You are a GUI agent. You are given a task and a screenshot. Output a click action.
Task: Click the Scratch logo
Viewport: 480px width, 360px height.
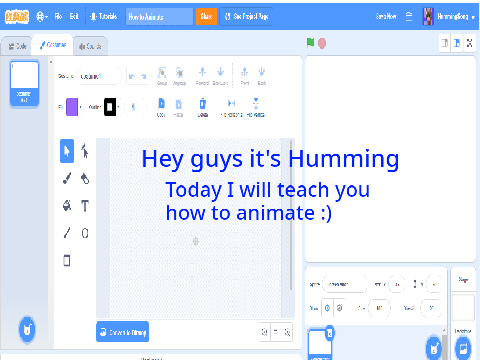point(17,16)
